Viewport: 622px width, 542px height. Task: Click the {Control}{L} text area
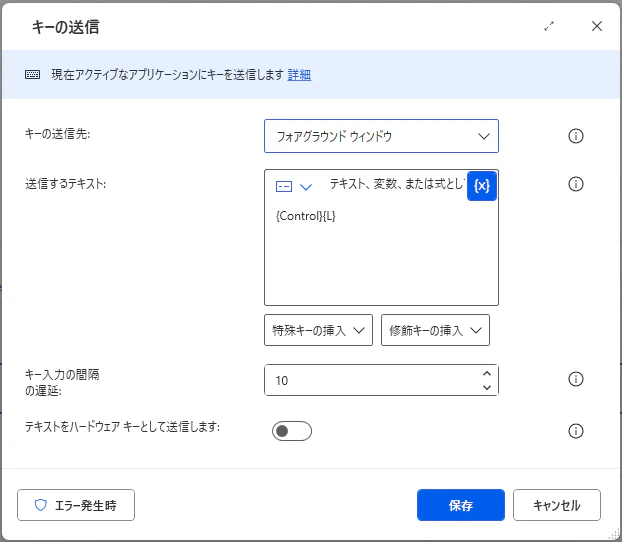pyautogui.click(x=381, y=252)
